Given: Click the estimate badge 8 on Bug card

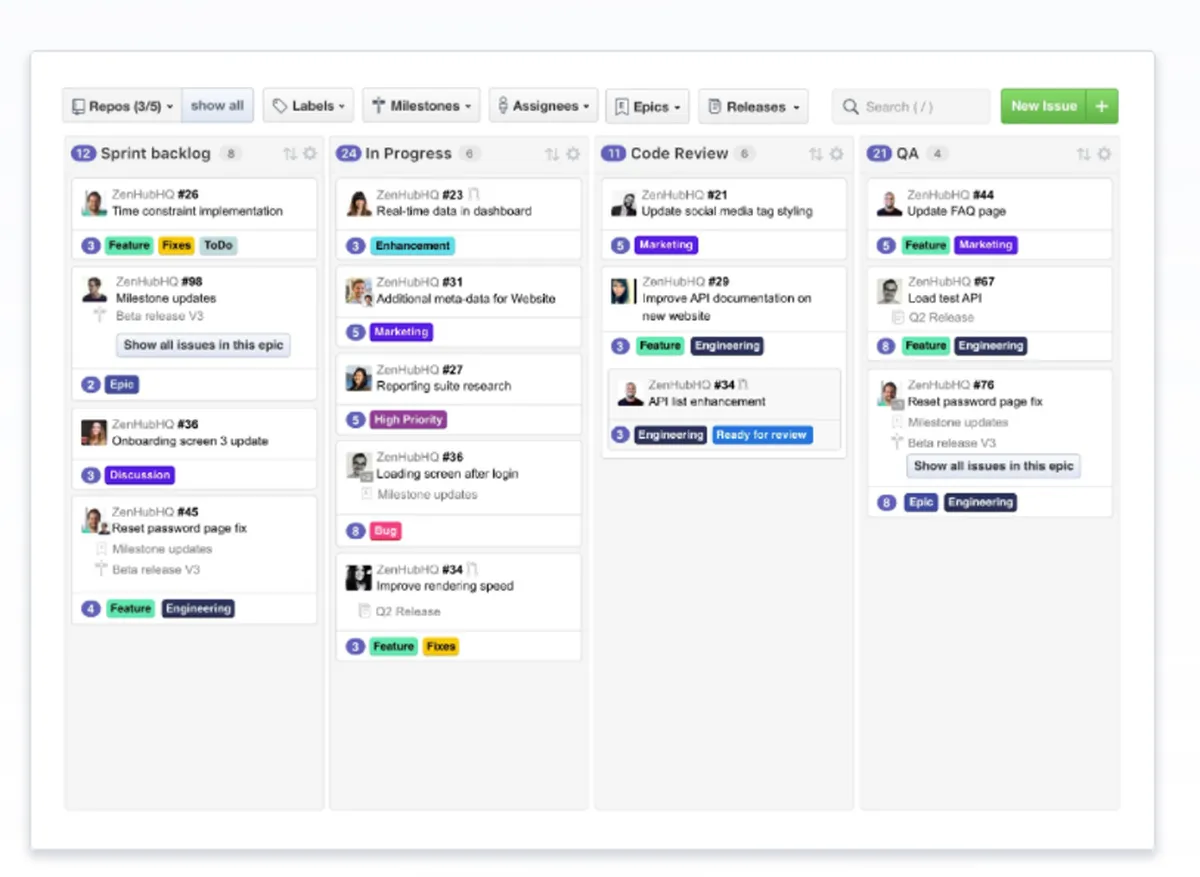Looking at the screenshot, I should pos(355,531).
